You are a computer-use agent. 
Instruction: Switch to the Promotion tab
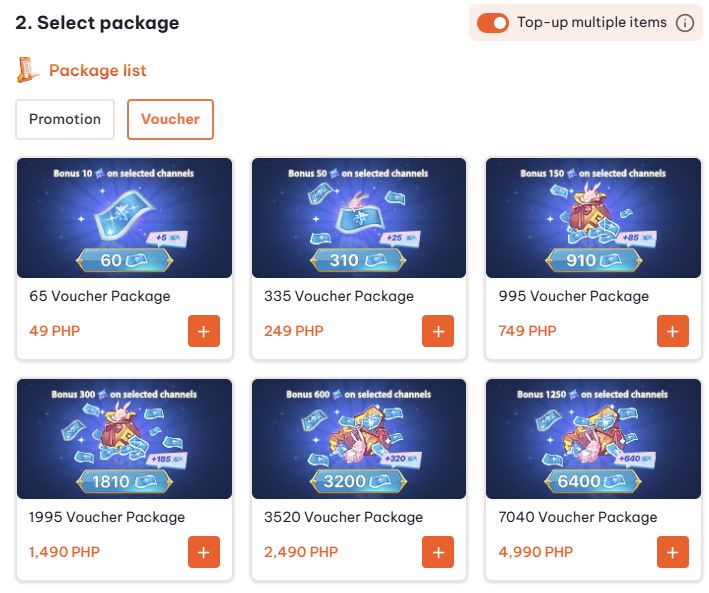(x=65, y=119)
